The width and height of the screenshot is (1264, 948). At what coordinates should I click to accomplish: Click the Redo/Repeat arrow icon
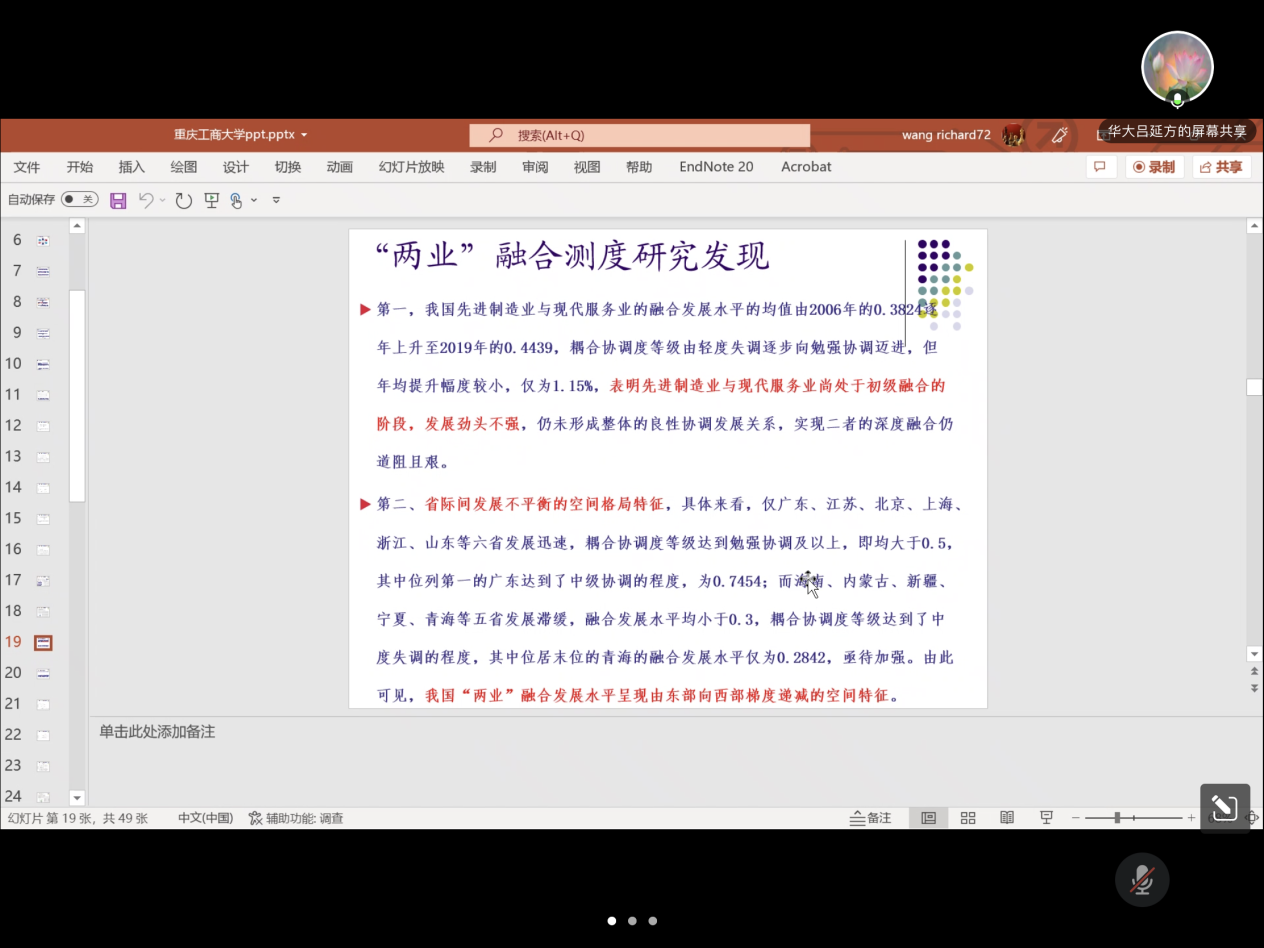click(183, 200)
